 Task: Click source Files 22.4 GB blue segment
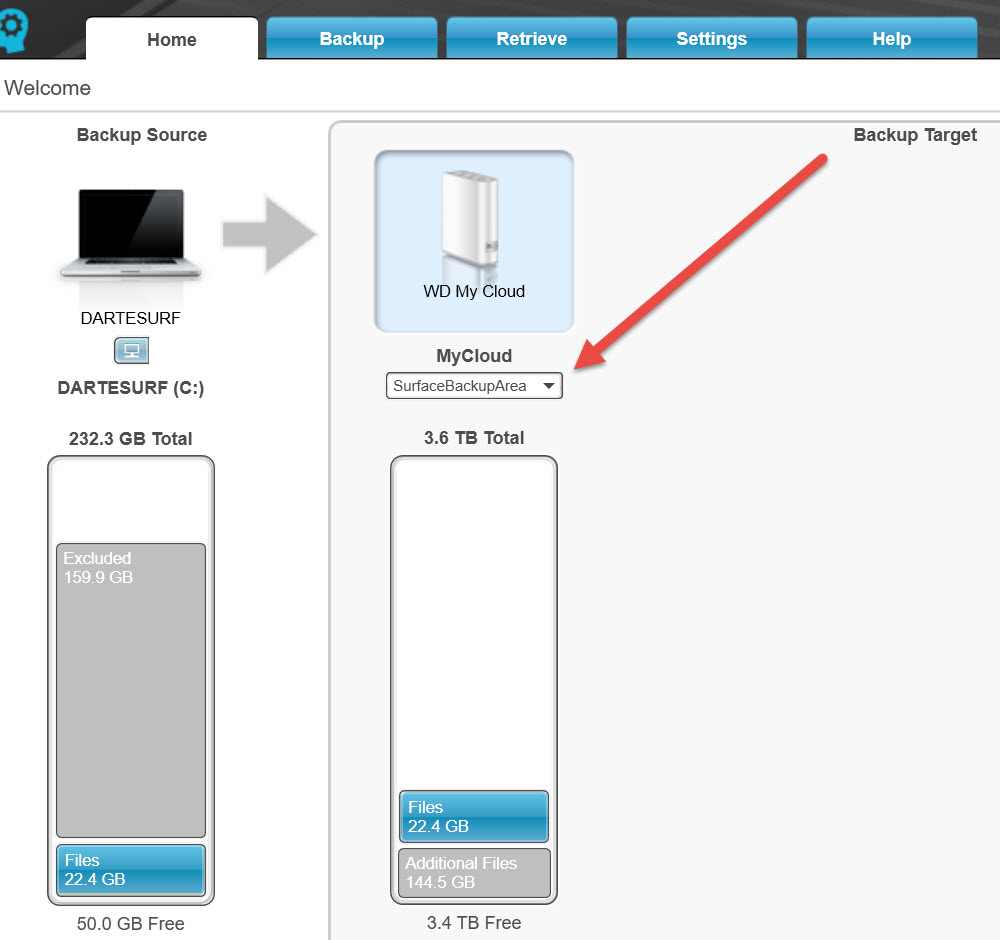[131, 870]
